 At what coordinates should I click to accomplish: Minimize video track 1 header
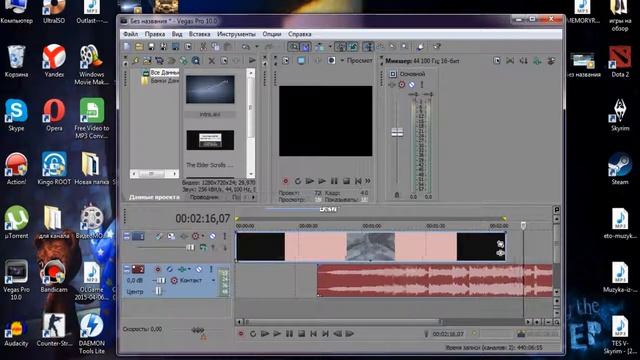127,236
